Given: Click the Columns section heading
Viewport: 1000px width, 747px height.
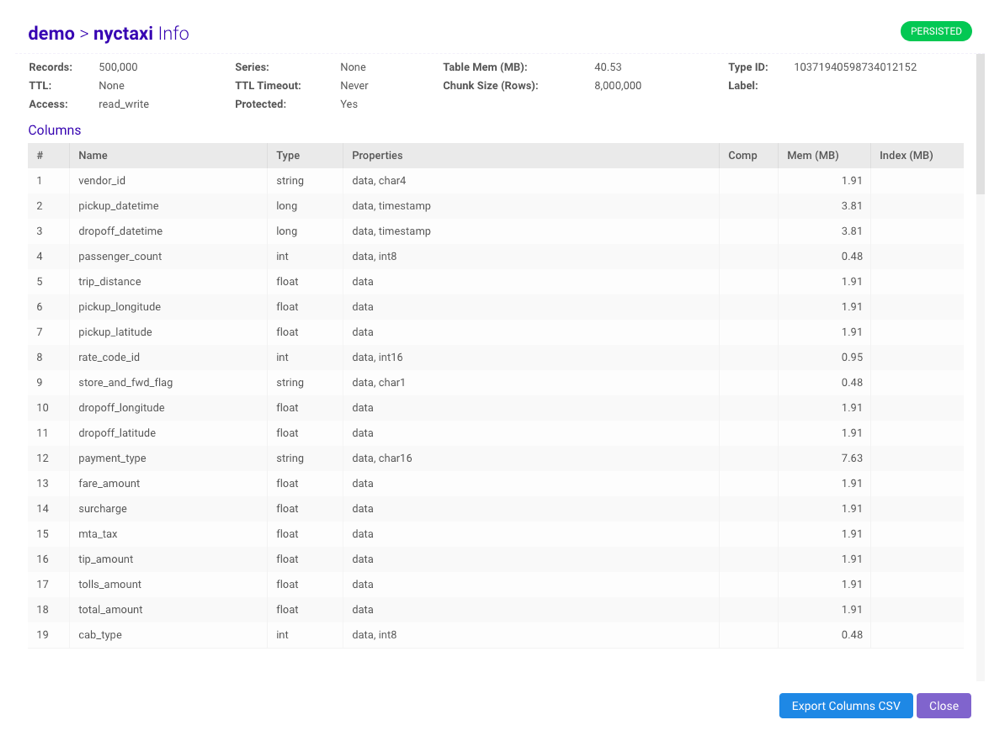Looking at the screenshot, I should coord(54,130).
